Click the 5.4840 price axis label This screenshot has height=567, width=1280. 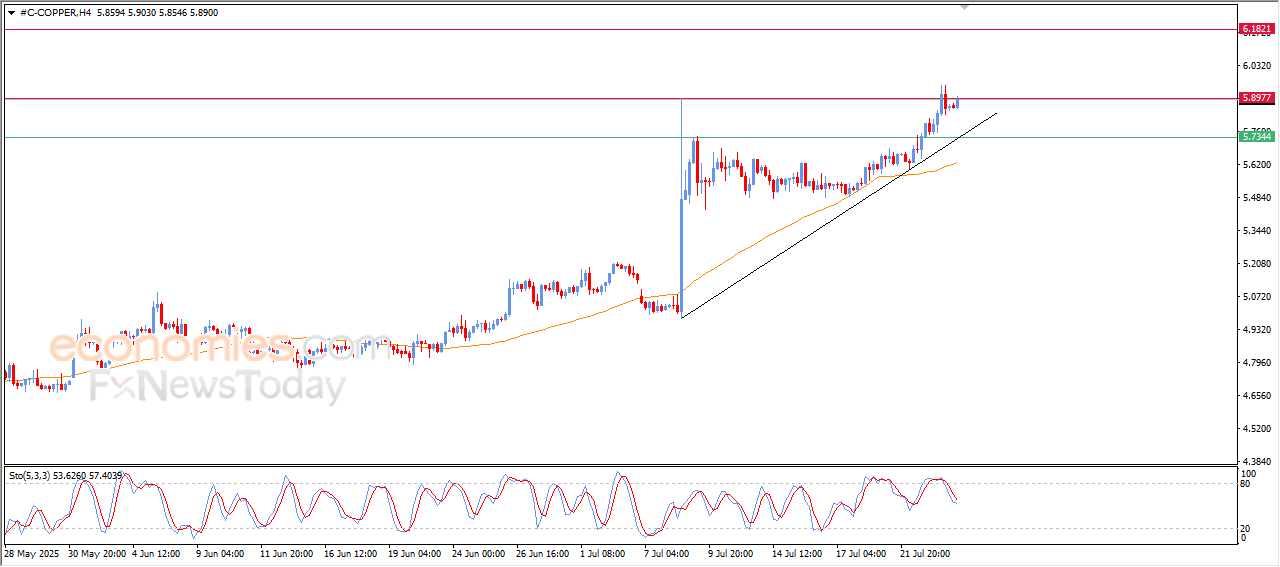click(1256, 198)
